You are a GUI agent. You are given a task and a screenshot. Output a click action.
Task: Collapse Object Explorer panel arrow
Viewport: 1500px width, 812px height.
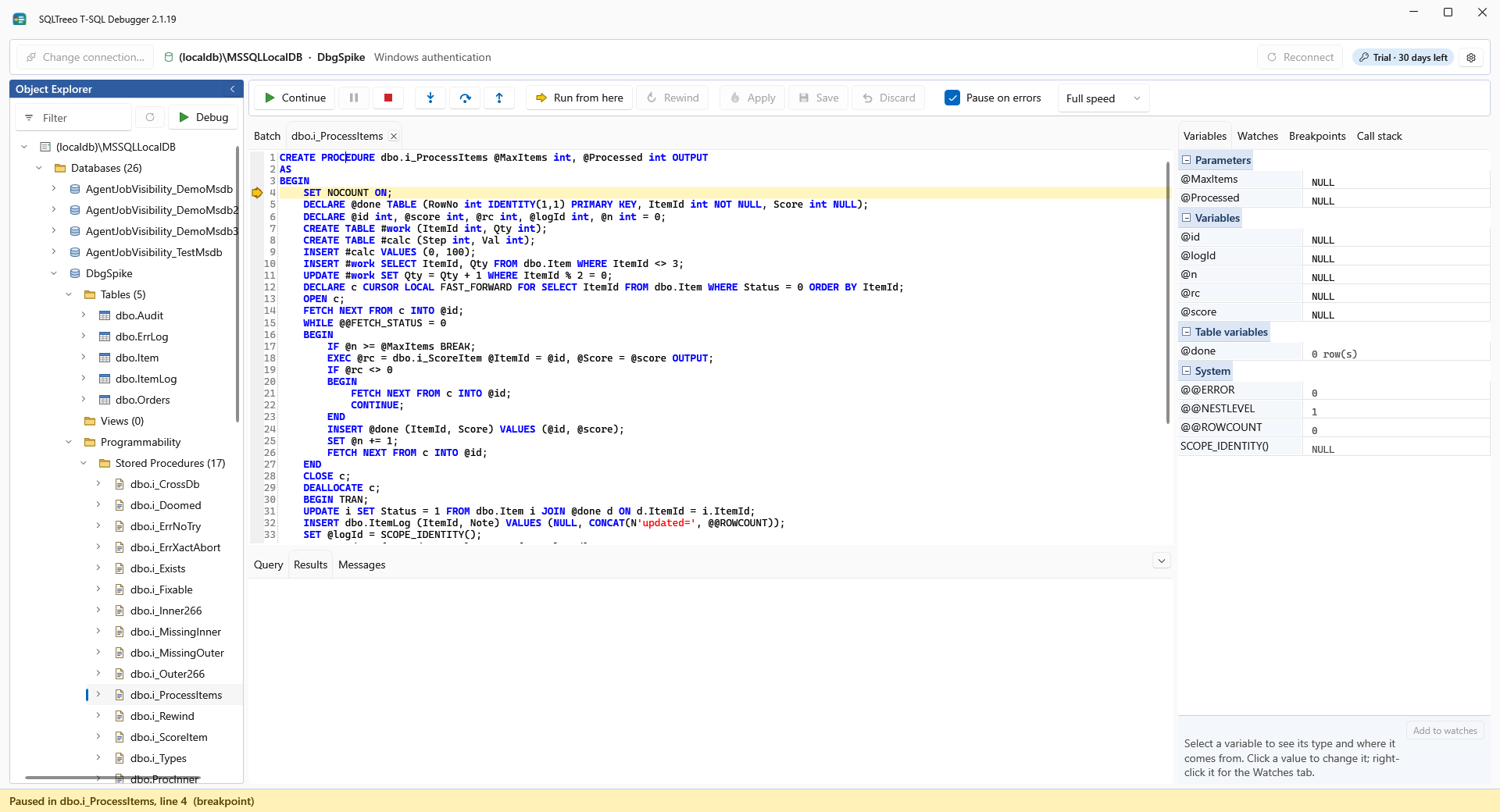coord(232,89)
